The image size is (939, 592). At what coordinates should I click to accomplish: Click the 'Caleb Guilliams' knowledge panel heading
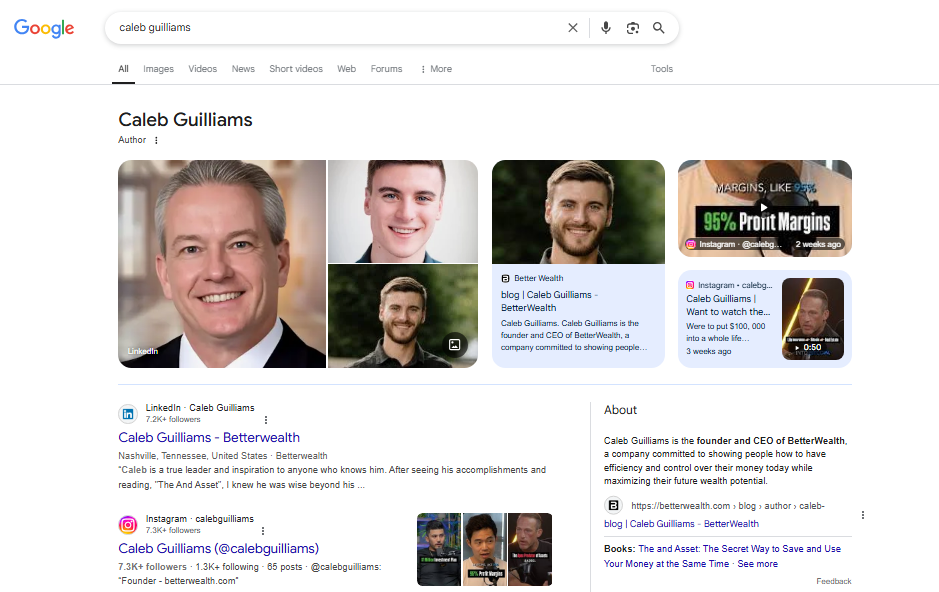pos(186,120)
